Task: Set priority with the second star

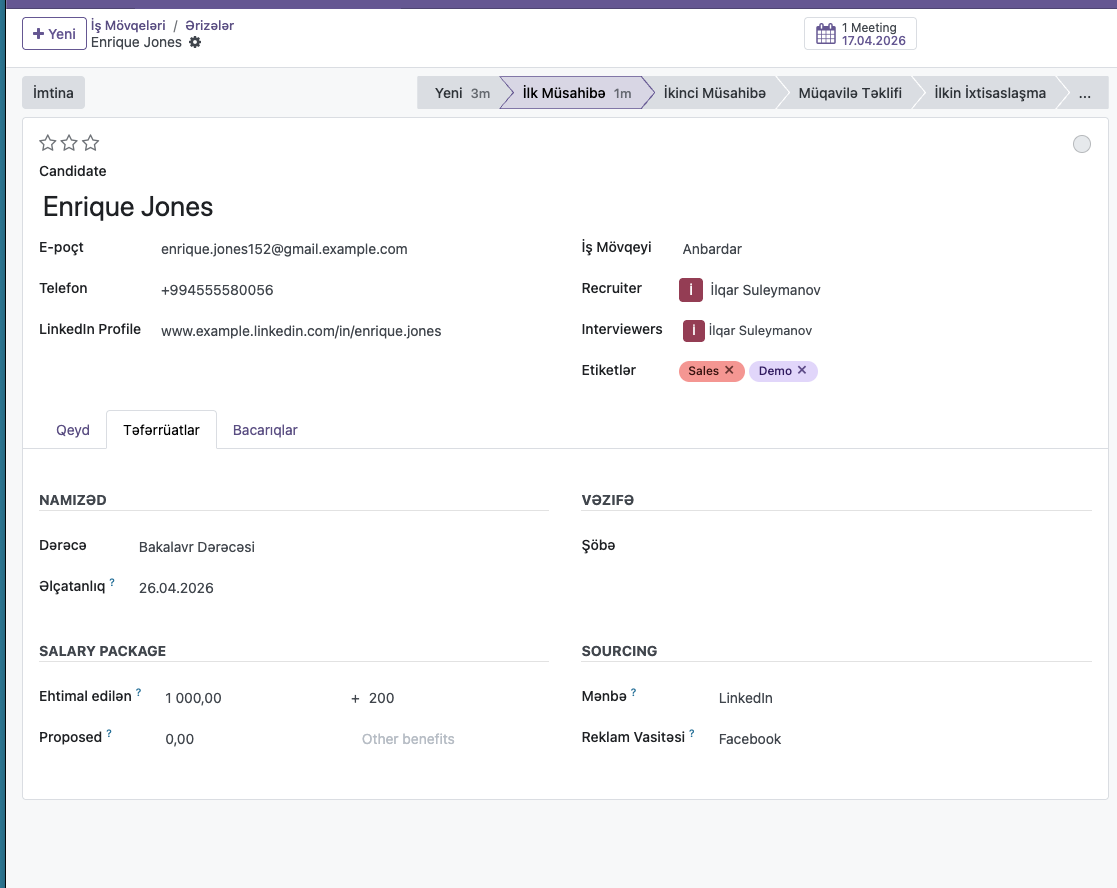Action: 69,143
